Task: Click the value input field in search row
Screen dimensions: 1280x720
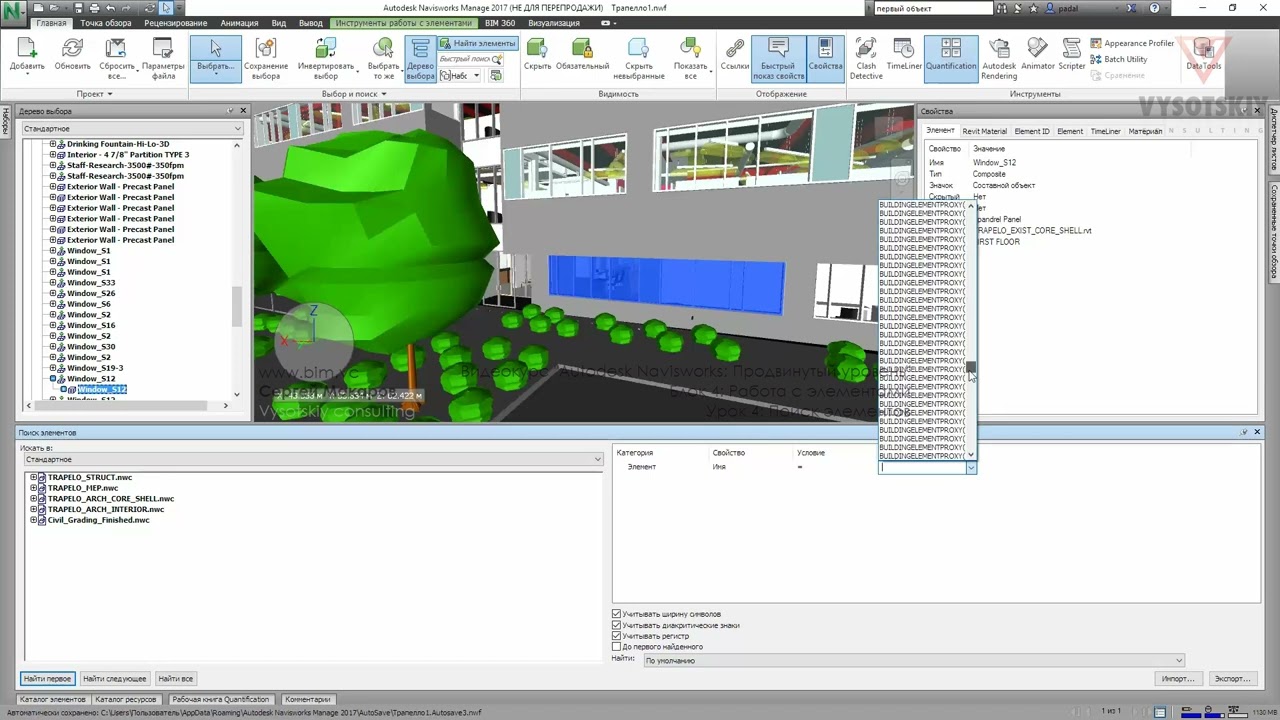Action: pos(922,467)
